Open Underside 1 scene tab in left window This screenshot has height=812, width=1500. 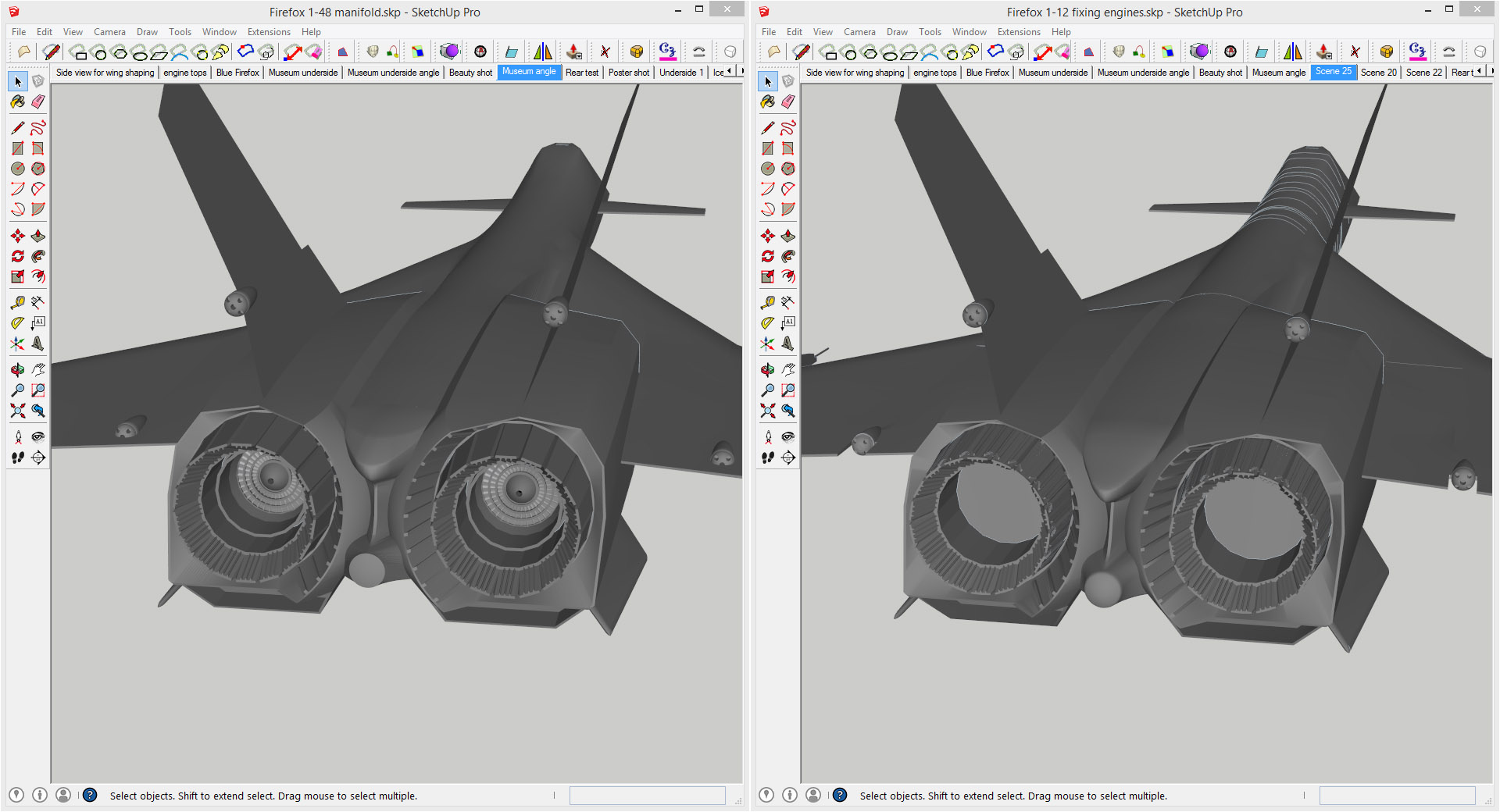(681, 73)
